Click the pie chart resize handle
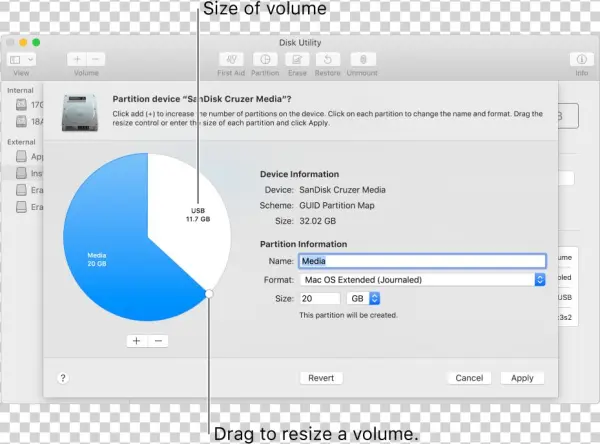Image resolution: width=600 pixels, height=444 pixels. (x=209, y=293)
